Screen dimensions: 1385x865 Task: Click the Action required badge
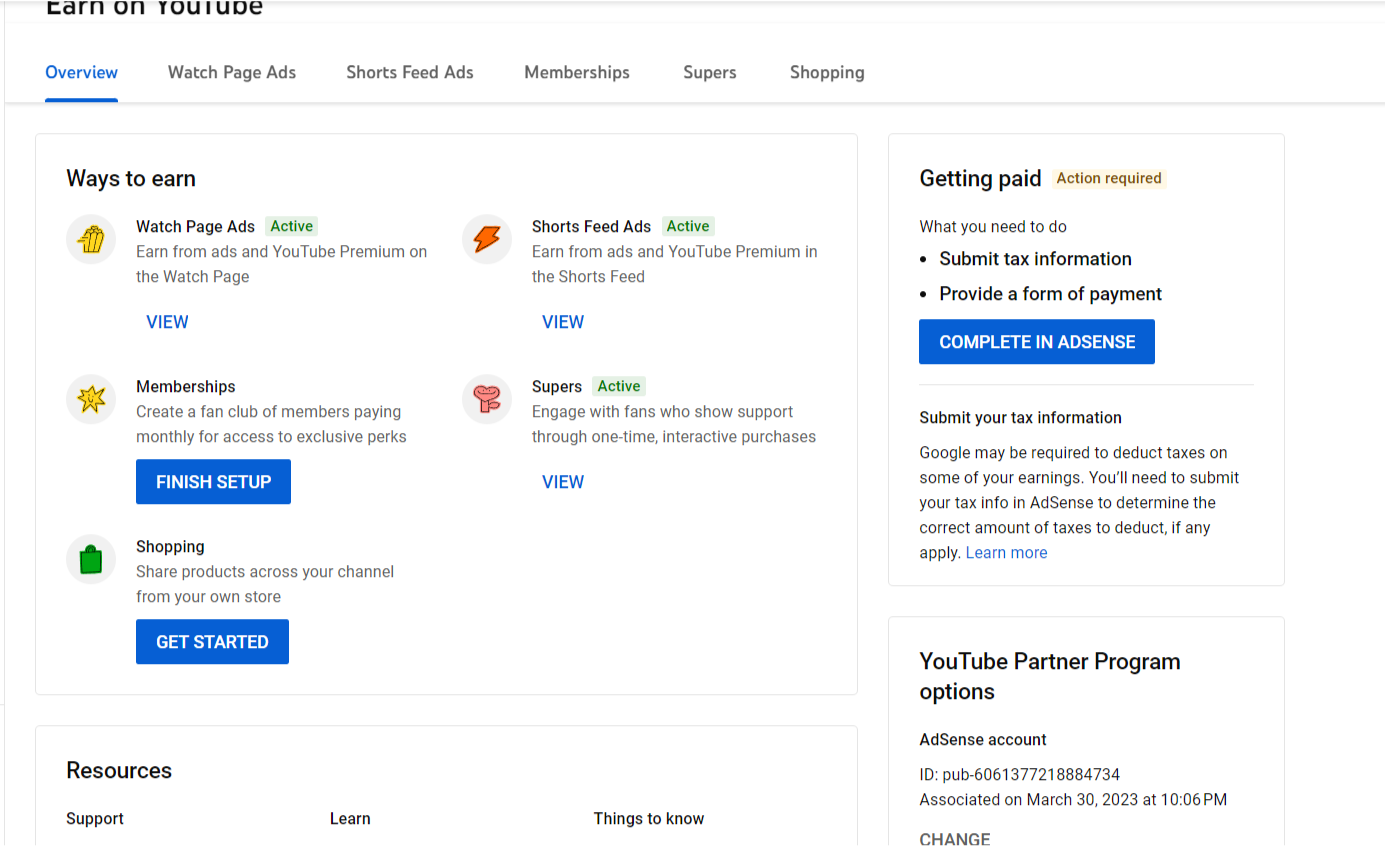tap(1109, 178)
